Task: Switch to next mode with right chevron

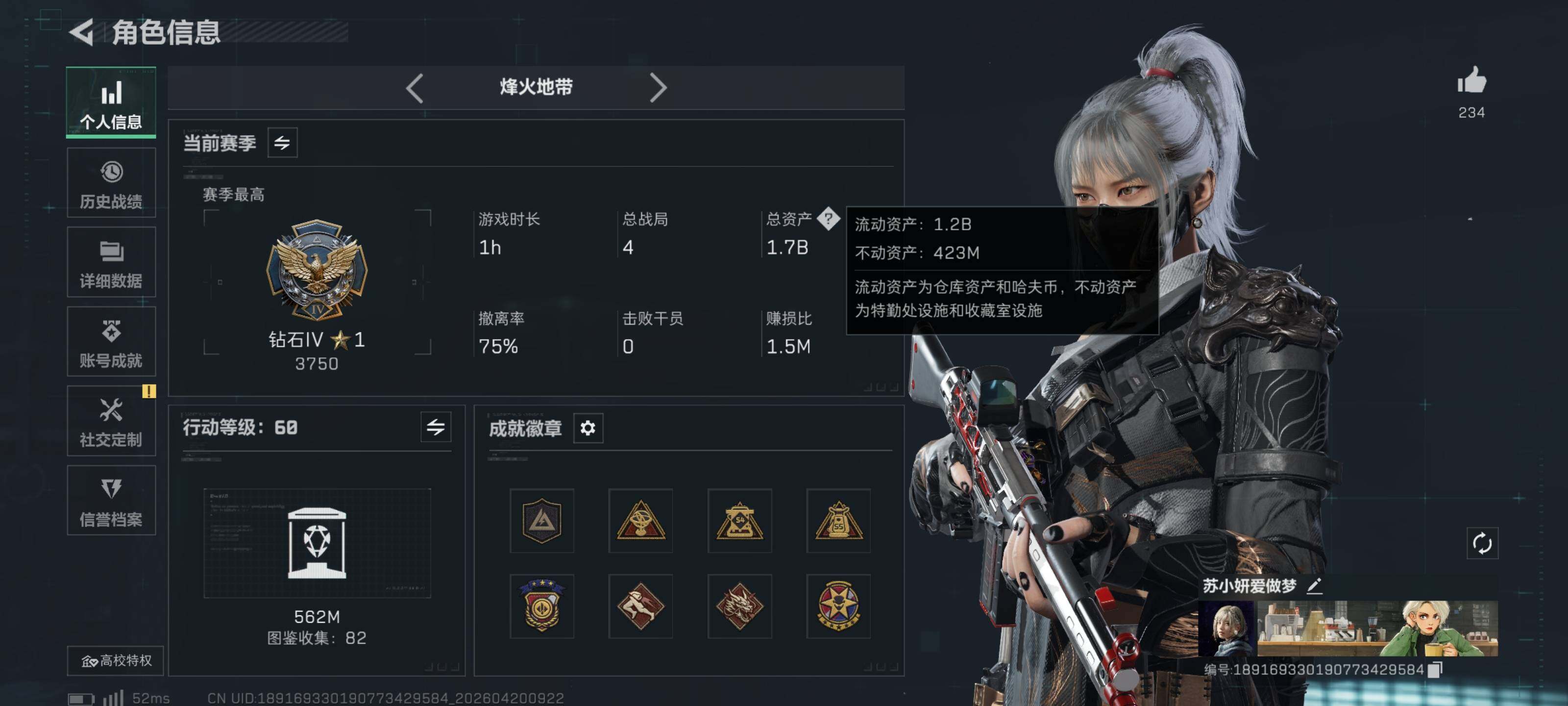Action: [x=658, y=88]
